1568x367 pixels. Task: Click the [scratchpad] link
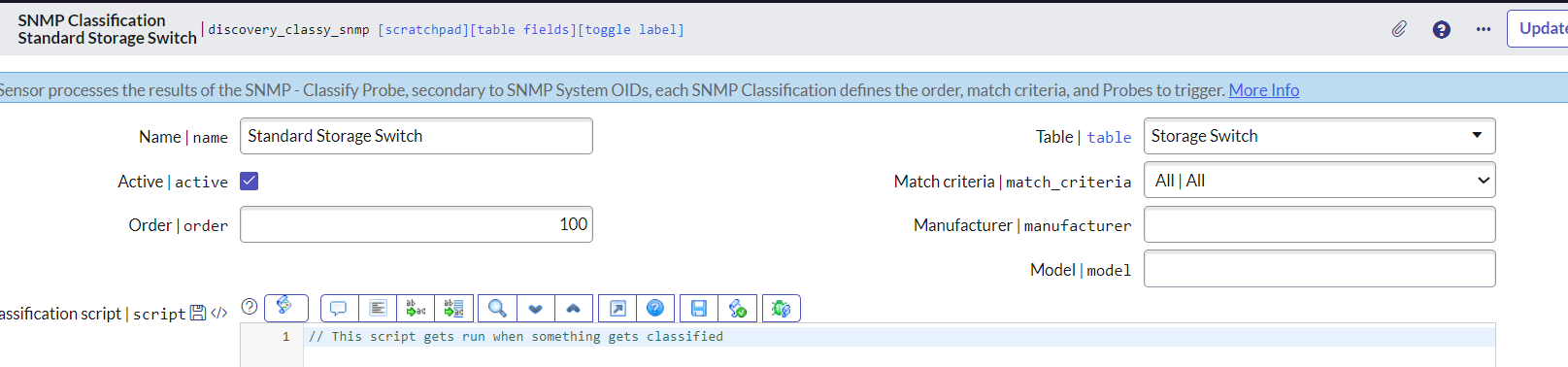click(422, 30)
